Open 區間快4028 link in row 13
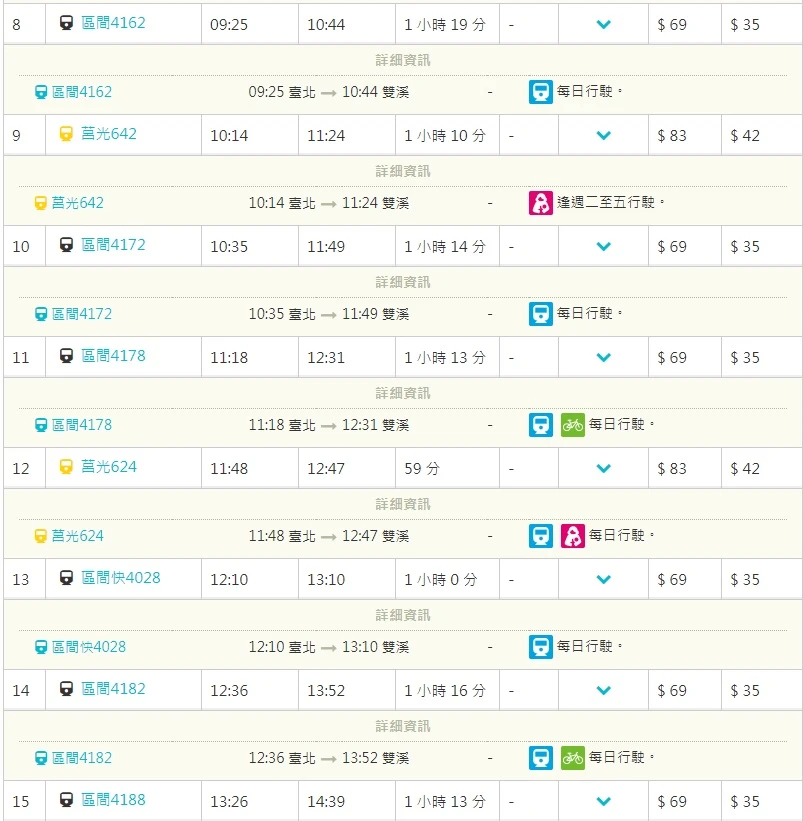Viewport: 803px width, 821px height. [x=121, y=578]
